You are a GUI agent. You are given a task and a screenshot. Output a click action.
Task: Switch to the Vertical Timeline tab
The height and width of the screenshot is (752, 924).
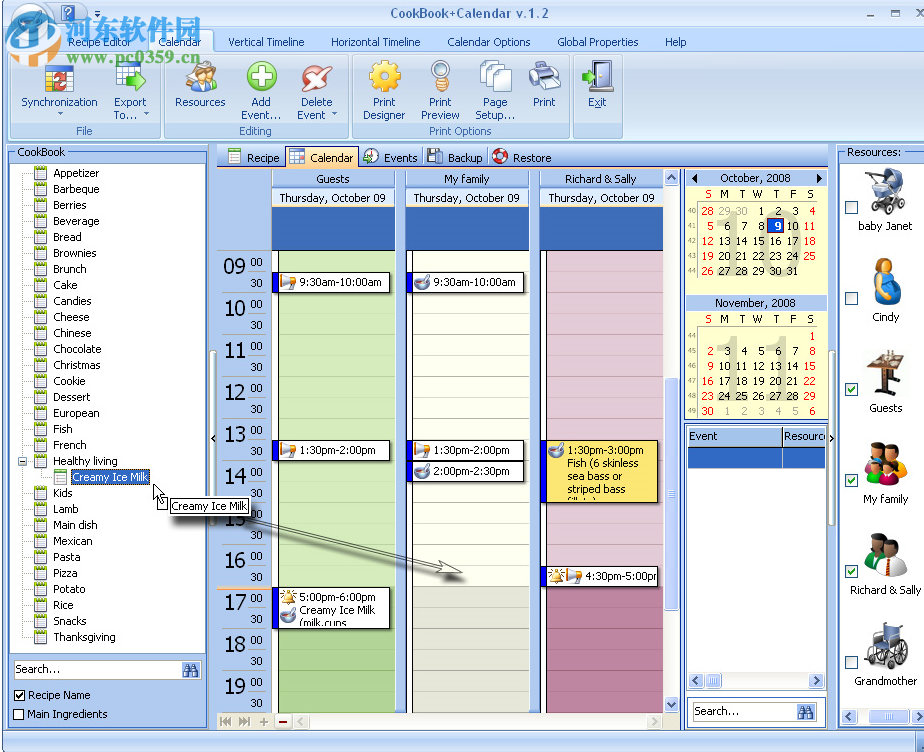pyautogui.click(x=266, y=42)
